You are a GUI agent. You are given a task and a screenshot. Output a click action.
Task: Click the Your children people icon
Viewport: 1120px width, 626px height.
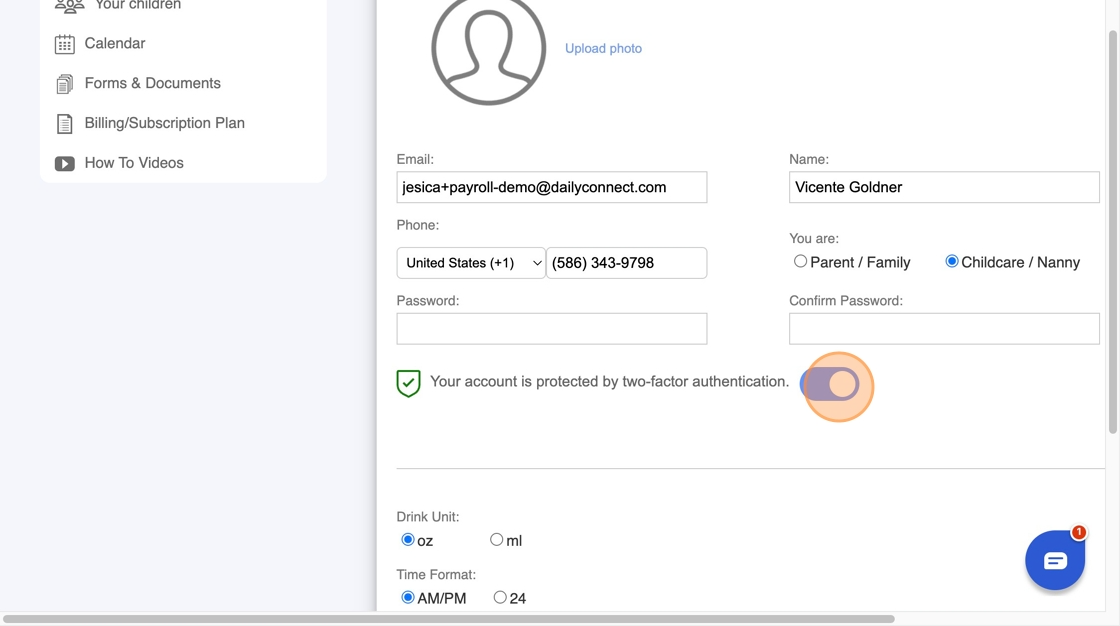(69, 6)
